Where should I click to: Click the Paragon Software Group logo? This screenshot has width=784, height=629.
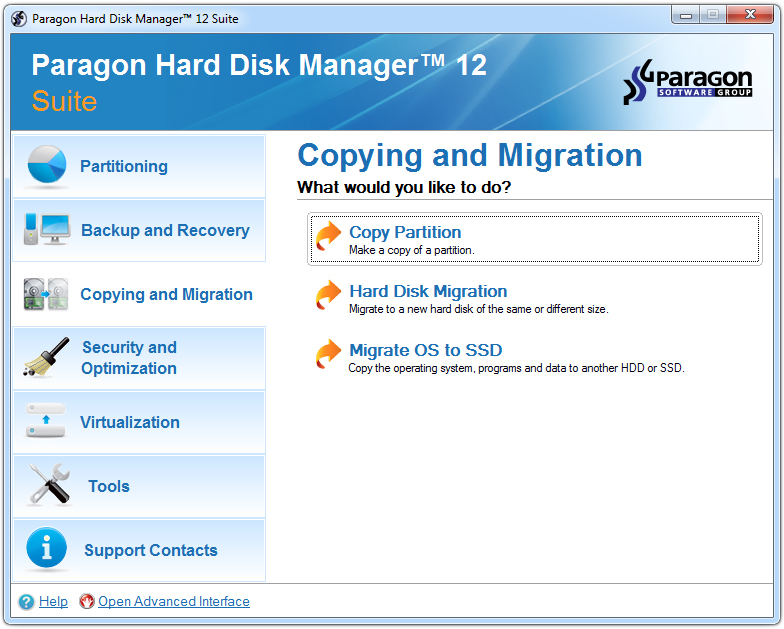688,82
